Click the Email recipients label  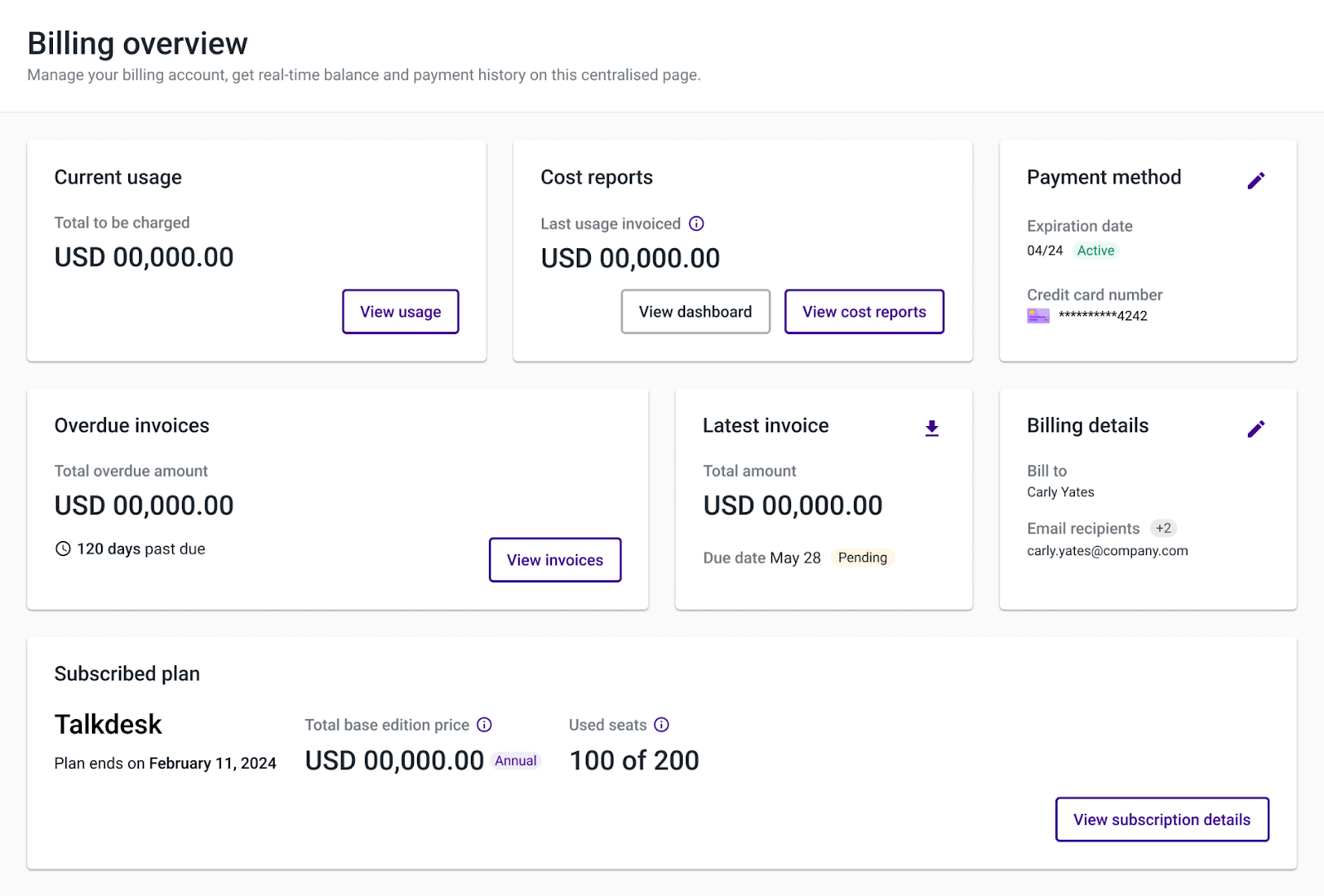(1083, 529)
